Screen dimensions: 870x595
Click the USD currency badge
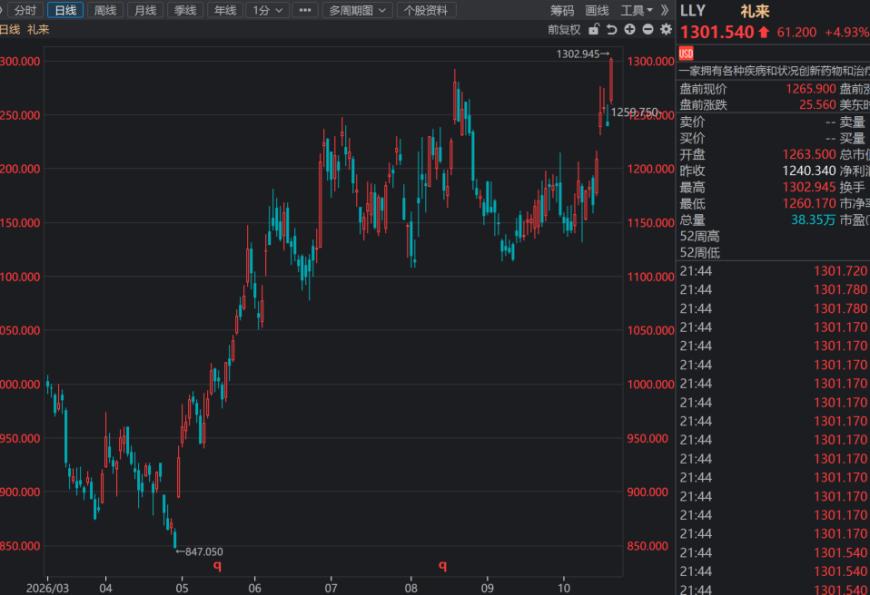click(x=686, y=53)
